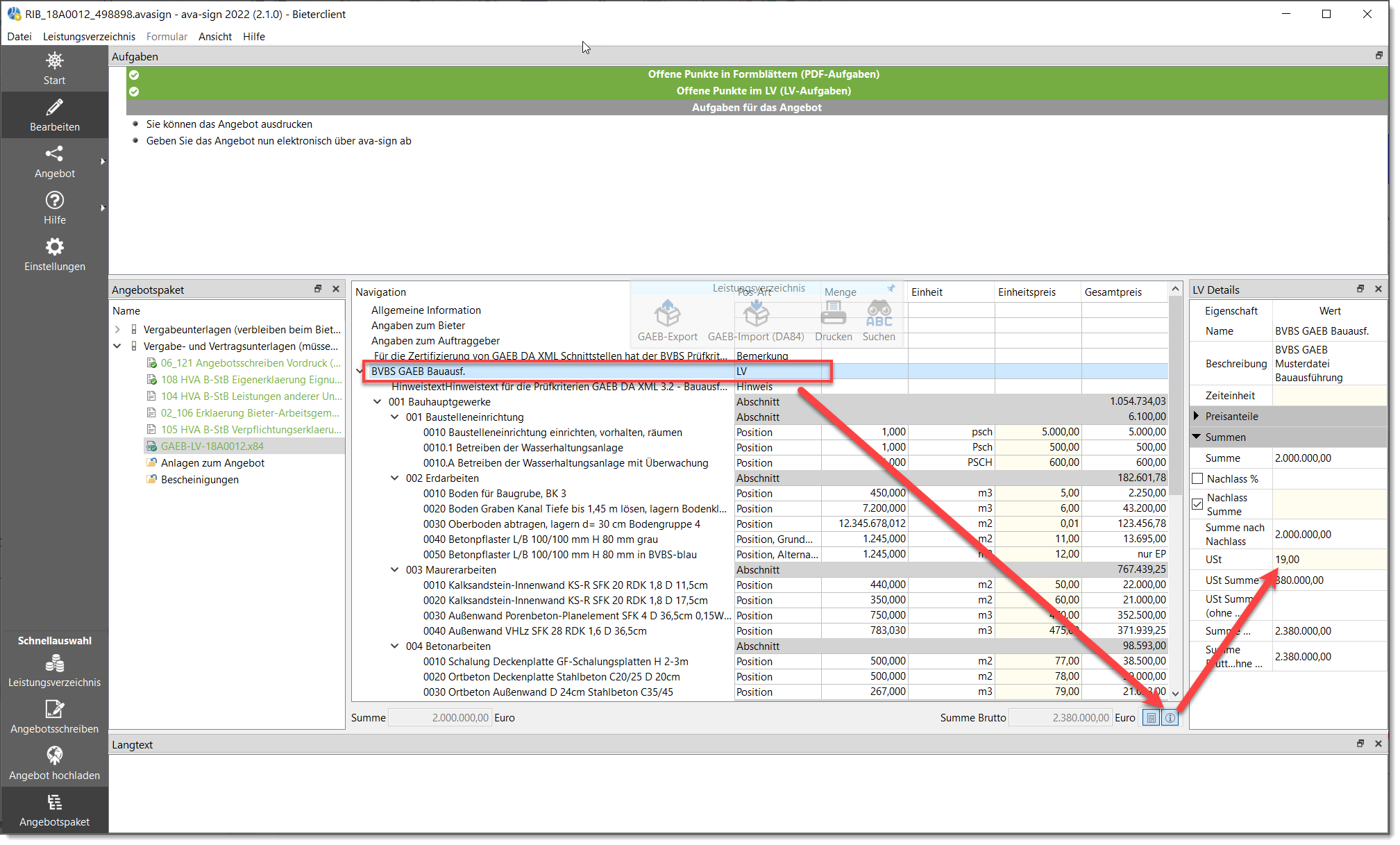Open the Leistungsverzeichnis menu
The height and width of the screenshot is (845, 1400).
[89, 36]
